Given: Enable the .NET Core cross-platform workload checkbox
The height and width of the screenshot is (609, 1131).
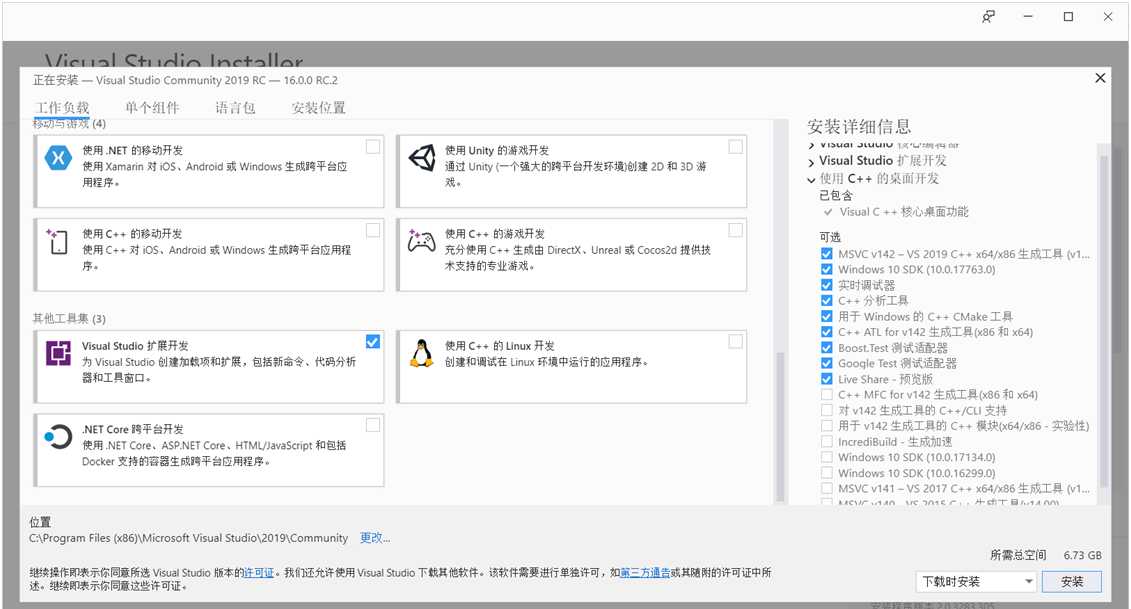Looking at the screenshot, I should coord(373,426).
